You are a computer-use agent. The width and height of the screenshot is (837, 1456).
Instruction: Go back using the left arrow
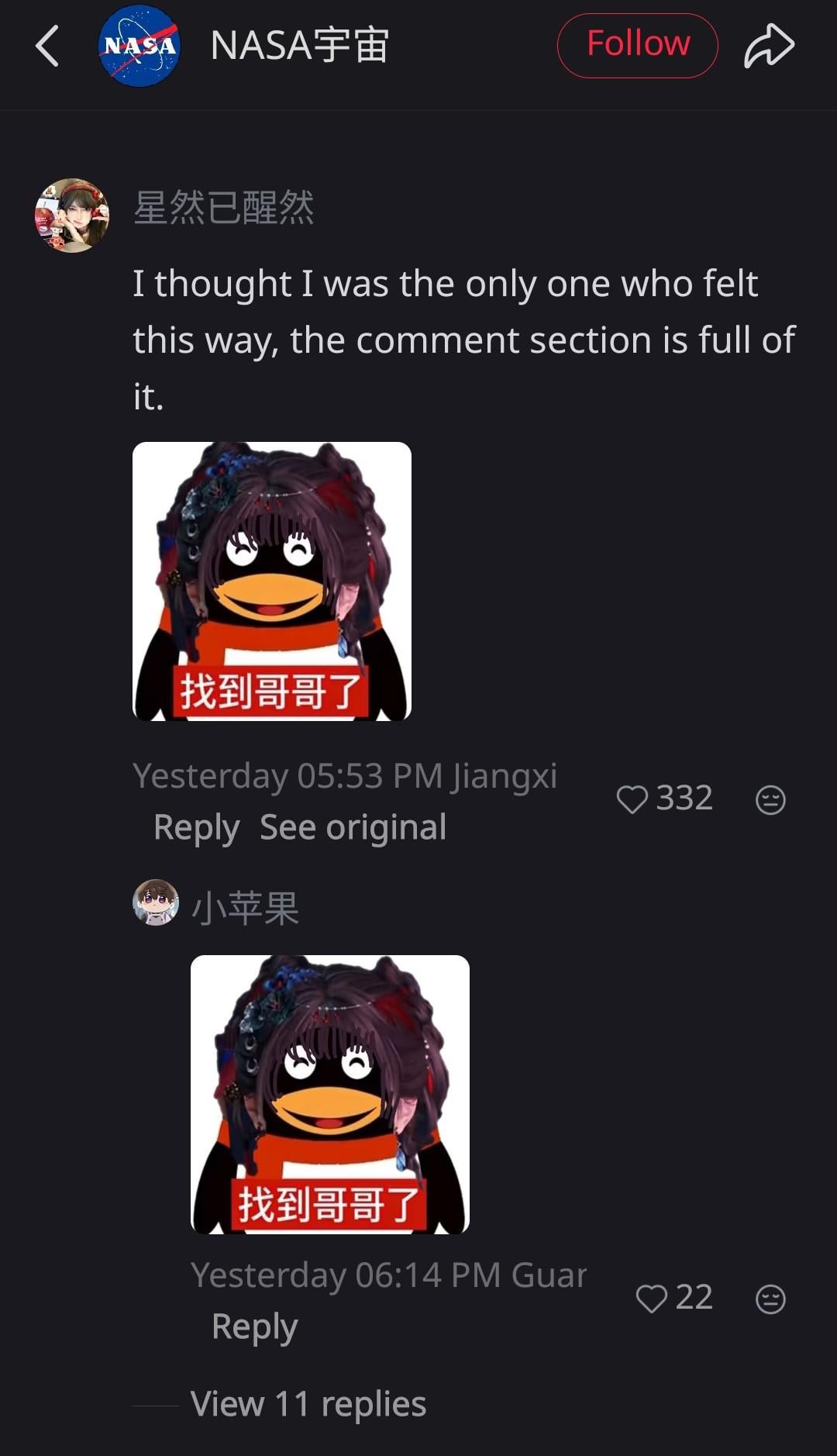(x=47, y=46)
